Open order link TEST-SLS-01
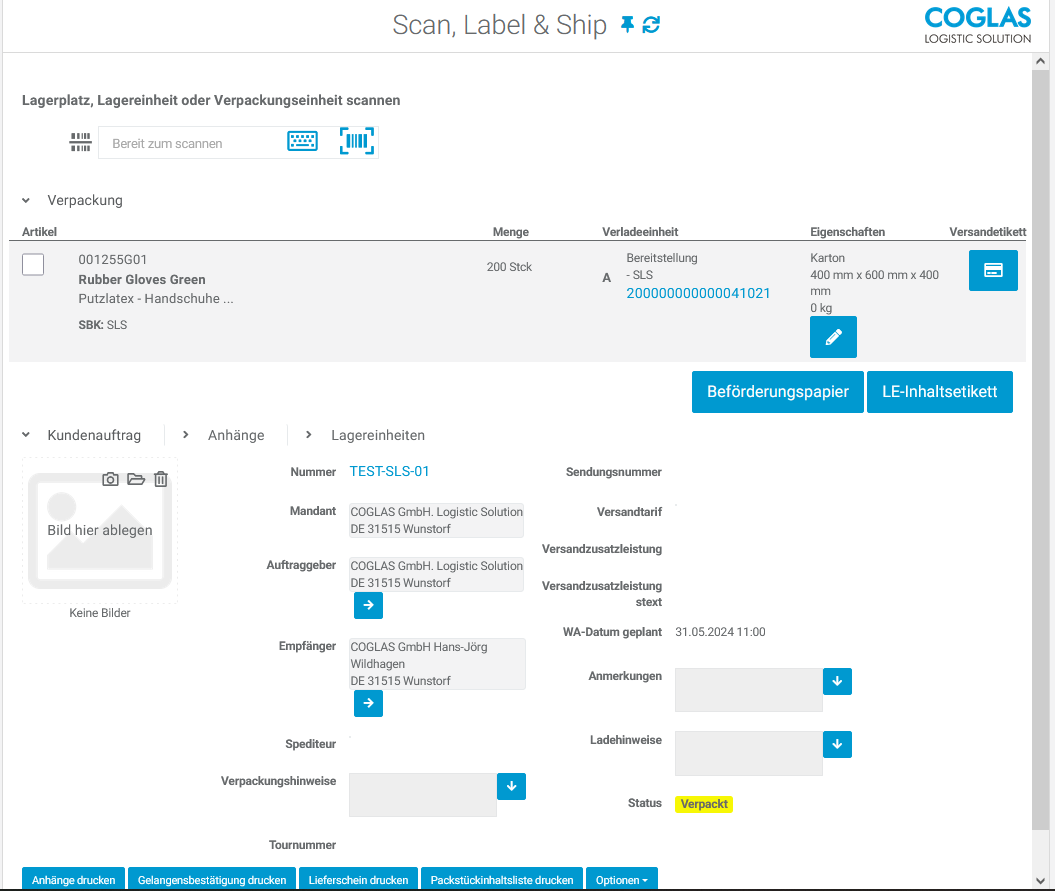1055x891 pixels. [389, 471]
